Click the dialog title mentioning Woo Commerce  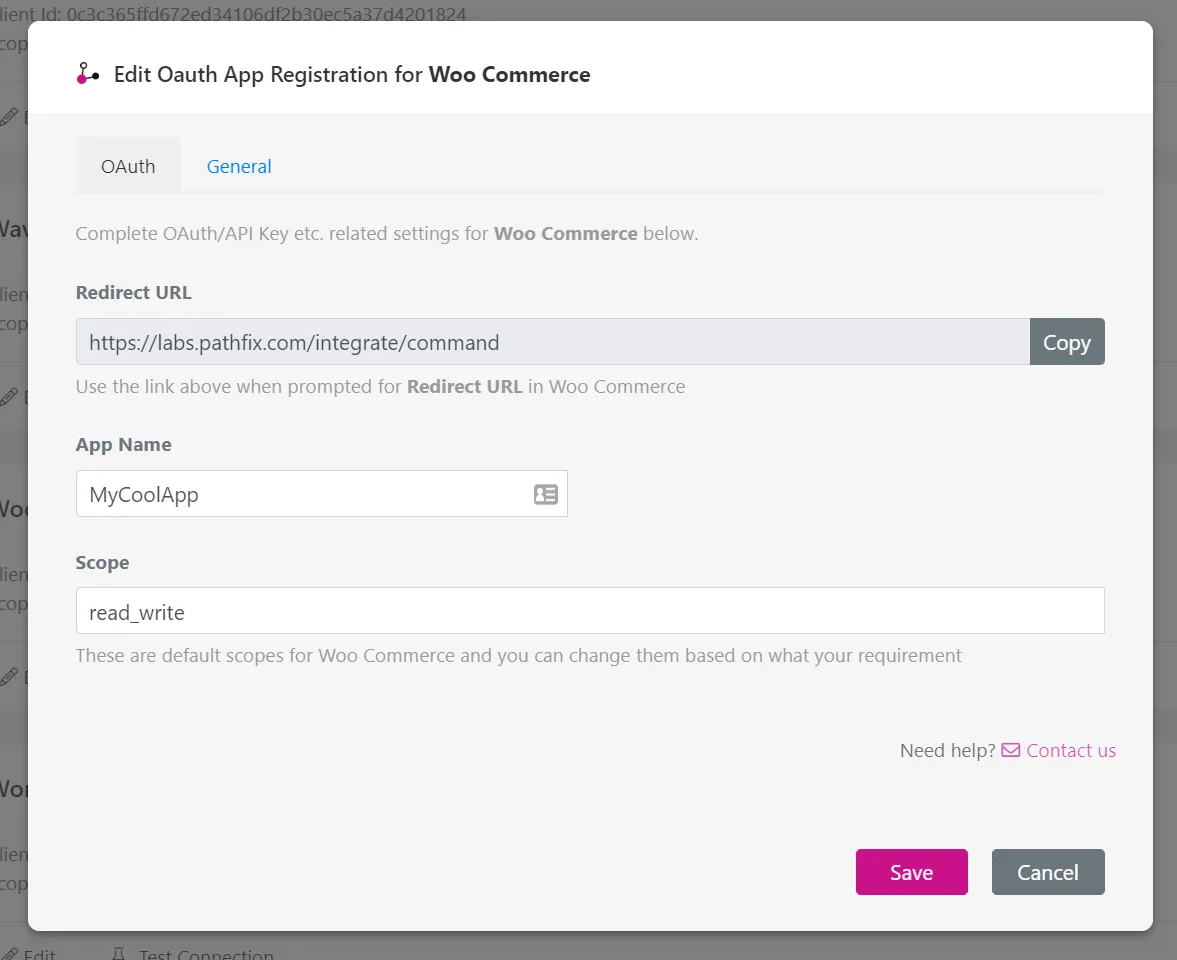352,74
